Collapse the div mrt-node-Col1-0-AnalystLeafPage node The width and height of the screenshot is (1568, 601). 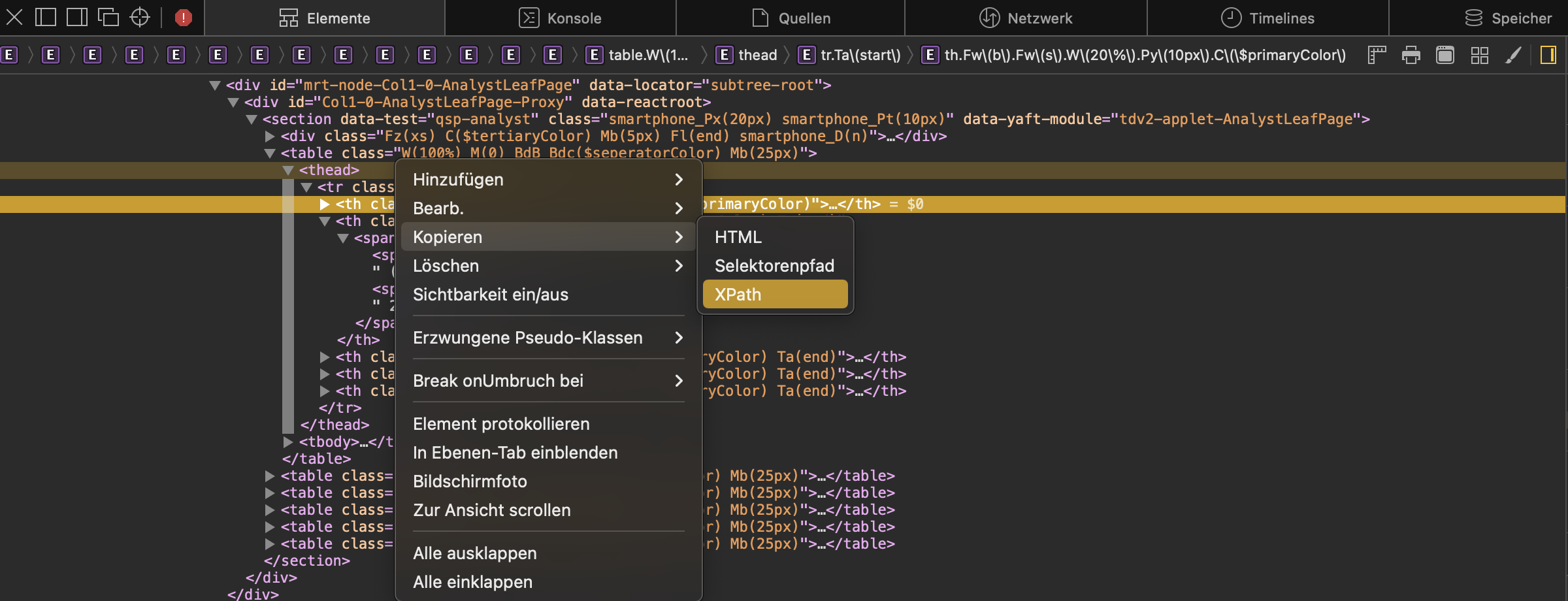[214, 86]
